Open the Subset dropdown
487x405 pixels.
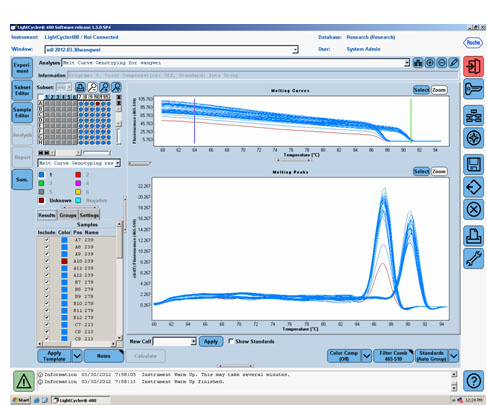pos(69,87)
